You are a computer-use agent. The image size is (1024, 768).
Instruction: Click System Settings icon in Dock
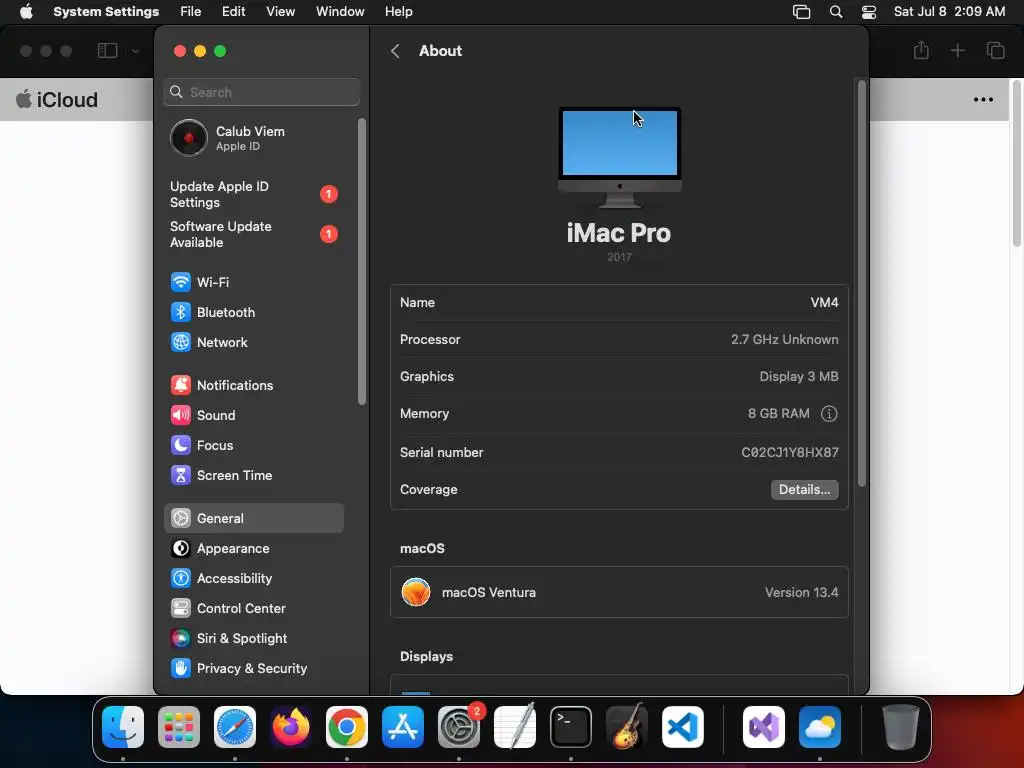coord(459,727)
